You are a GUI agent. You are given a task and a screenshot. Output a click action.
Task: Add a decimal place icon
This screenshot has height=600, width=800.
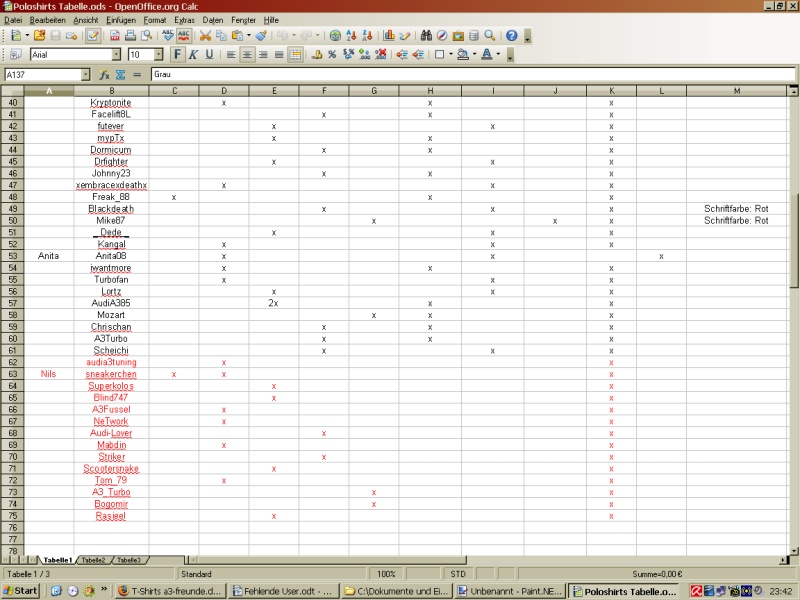coord(364,55)
